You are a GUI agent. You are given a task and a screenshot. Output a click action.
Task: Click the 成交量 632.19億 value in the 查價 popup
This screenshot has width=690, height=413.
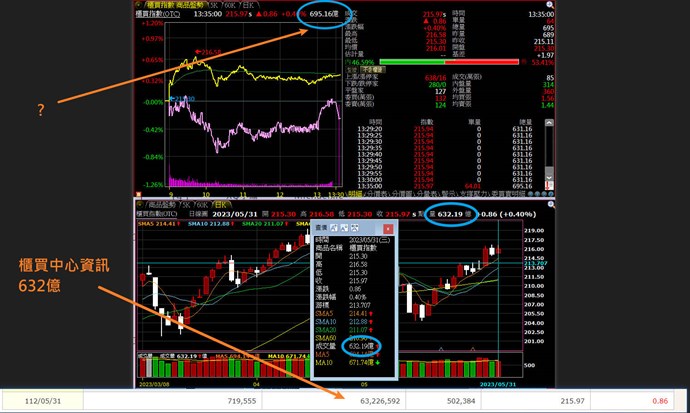pyautogui.click(x=361, y=346)
